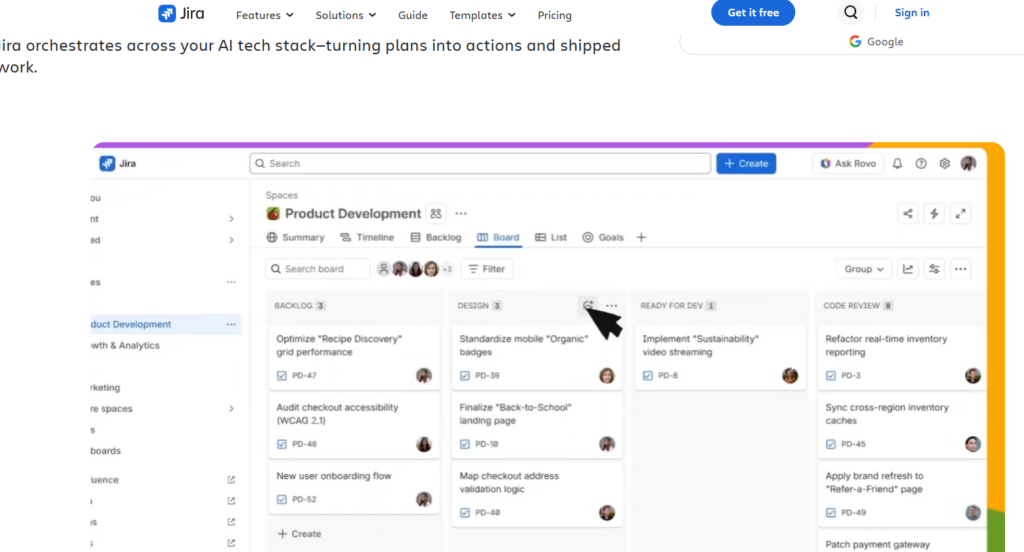Open the settings gear icon
The image size is (1024, 552).
[944, 163]
